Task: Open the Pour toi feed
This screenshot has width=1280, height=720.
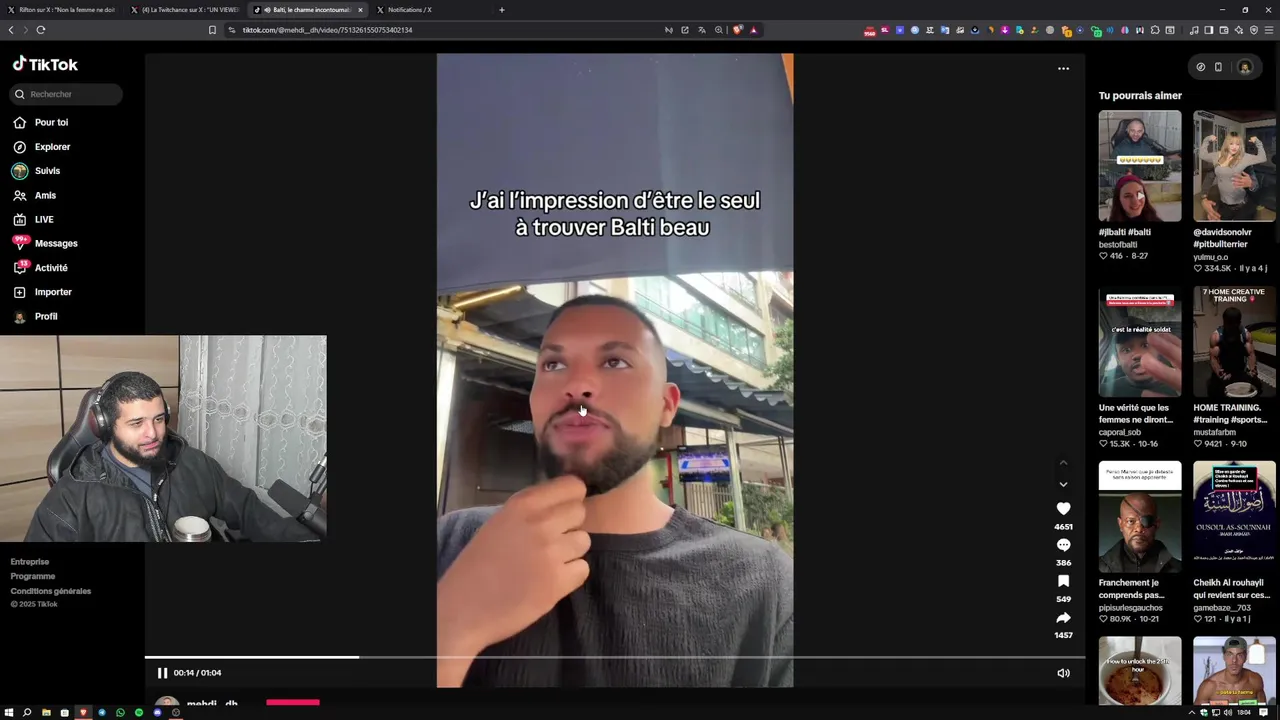Action: click(x=51, y=122)
